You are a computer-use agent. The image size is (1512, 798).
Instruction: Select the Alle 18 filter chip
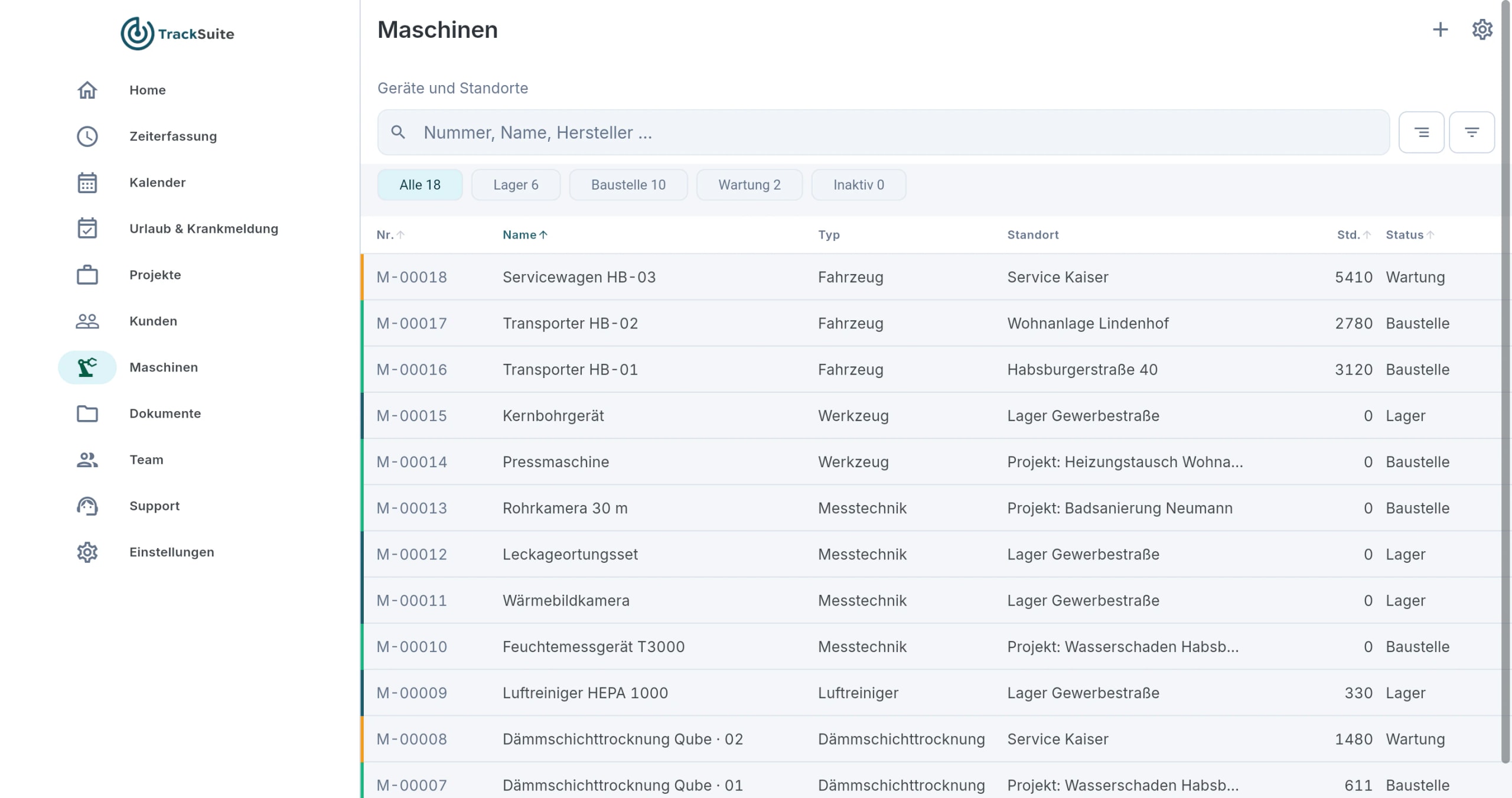420,185
